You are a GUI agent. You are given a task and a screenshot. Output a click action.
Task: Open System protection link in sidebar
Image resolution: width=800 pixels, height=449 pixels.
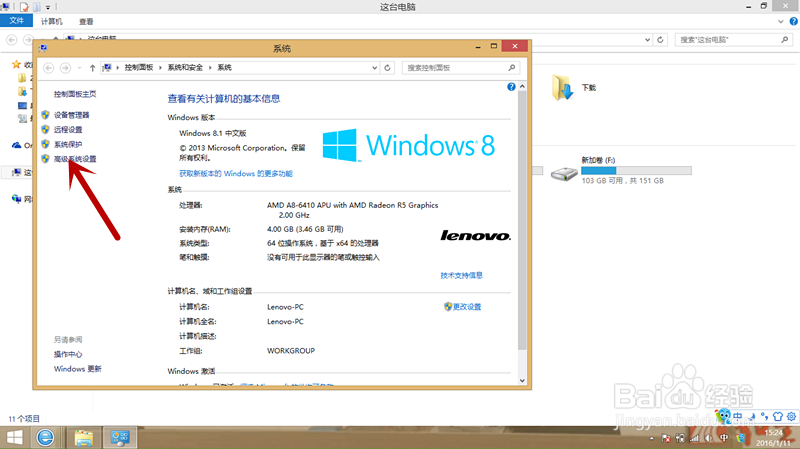pyautogui.click(x=68, y=144)
